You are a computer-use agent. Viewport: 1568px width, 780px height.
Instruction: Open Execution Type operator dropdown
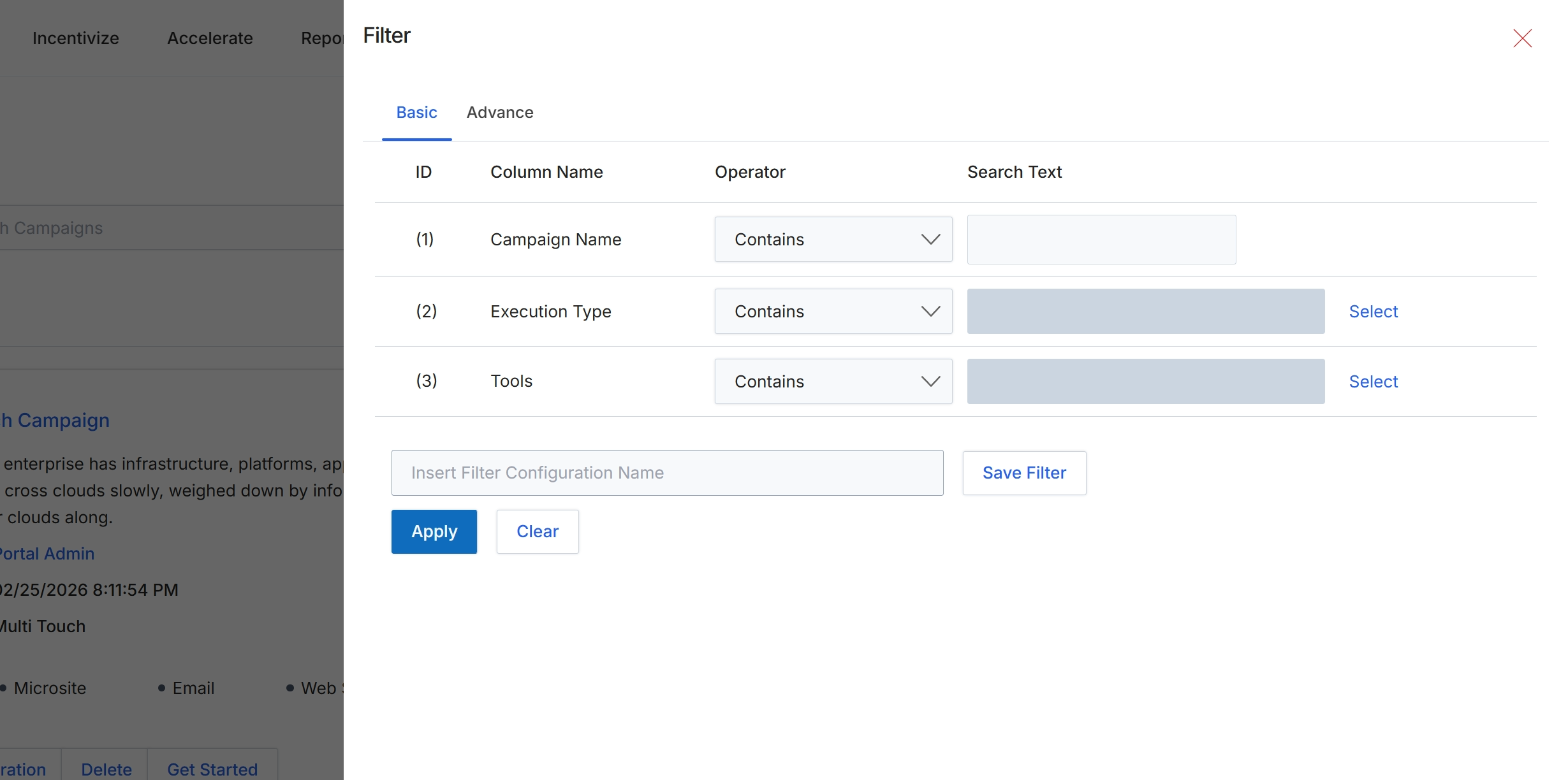click(x=833, y=312)
